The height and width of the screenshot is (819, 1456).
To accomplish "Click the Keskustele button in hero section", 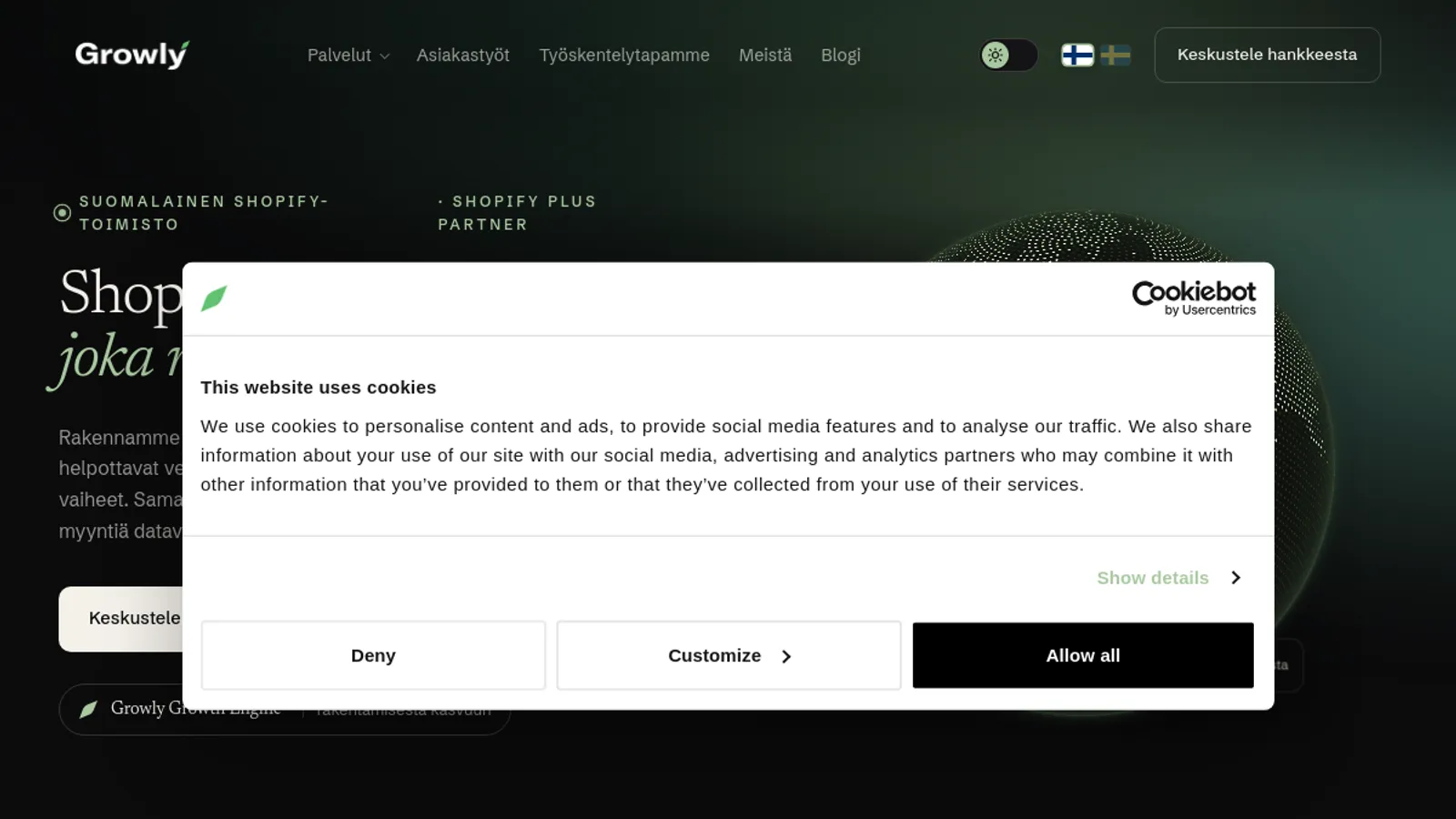I will tap(121, 619).
